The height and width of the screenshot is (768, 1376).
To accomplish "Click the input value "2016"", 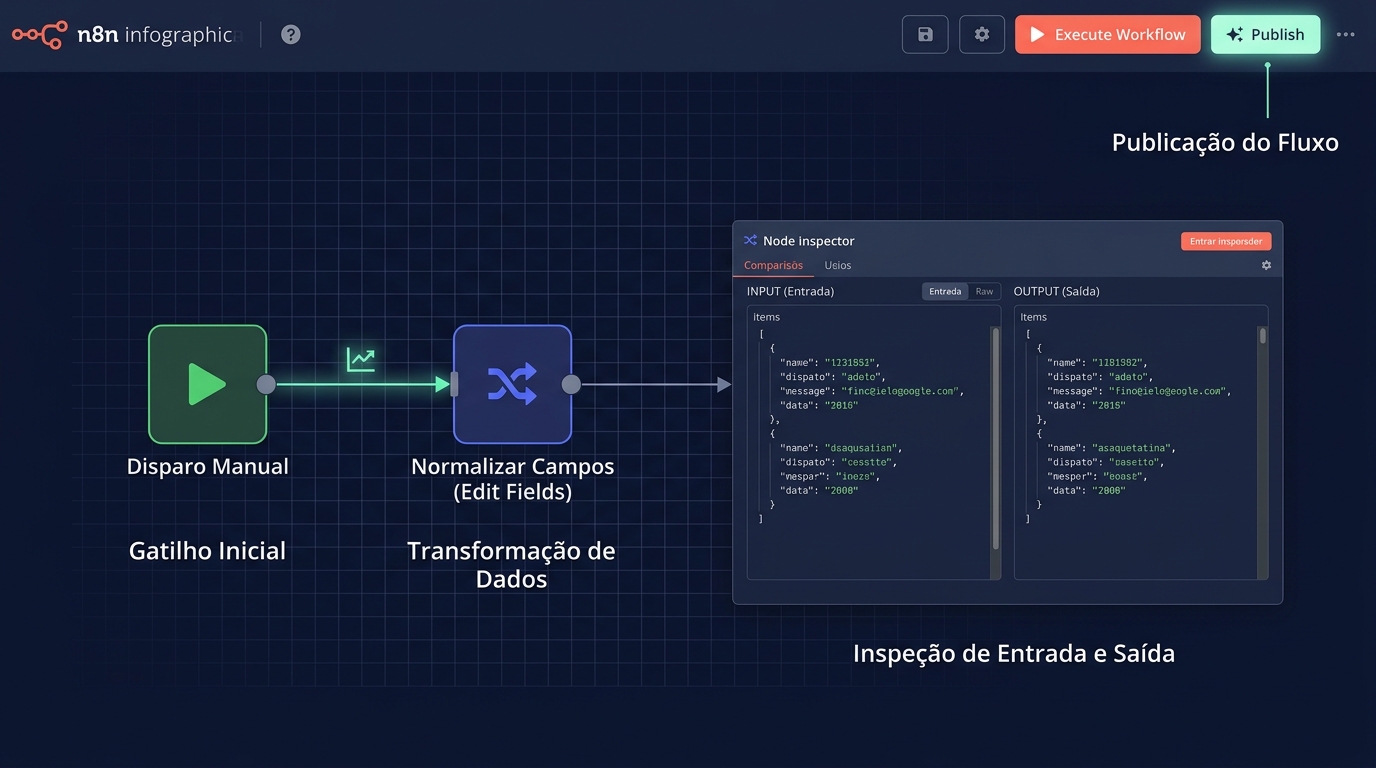I will 842,405.
